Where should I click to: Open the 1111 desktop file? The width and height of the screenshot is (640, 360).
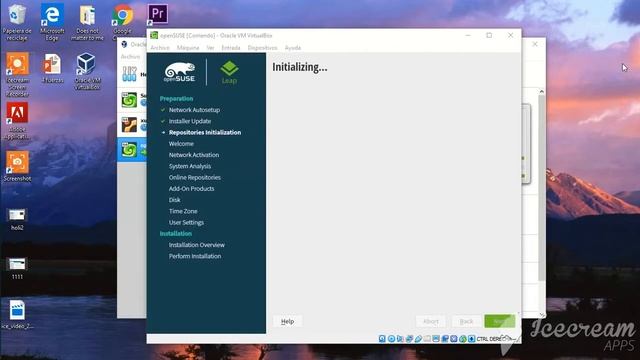[x=17, y=268]
